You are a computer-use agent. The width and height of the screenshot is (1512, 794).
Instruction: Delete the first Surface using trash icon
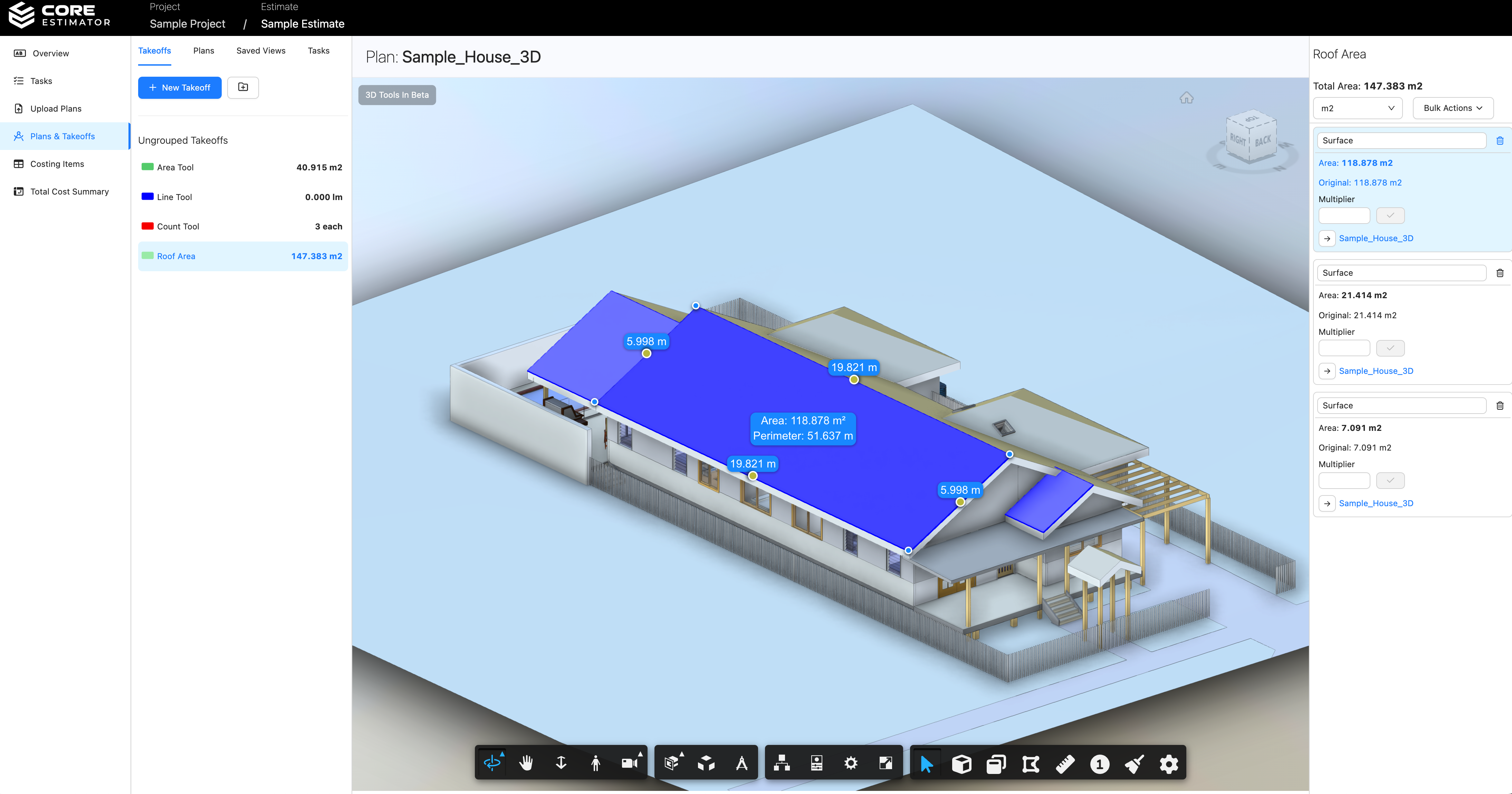1501,140
